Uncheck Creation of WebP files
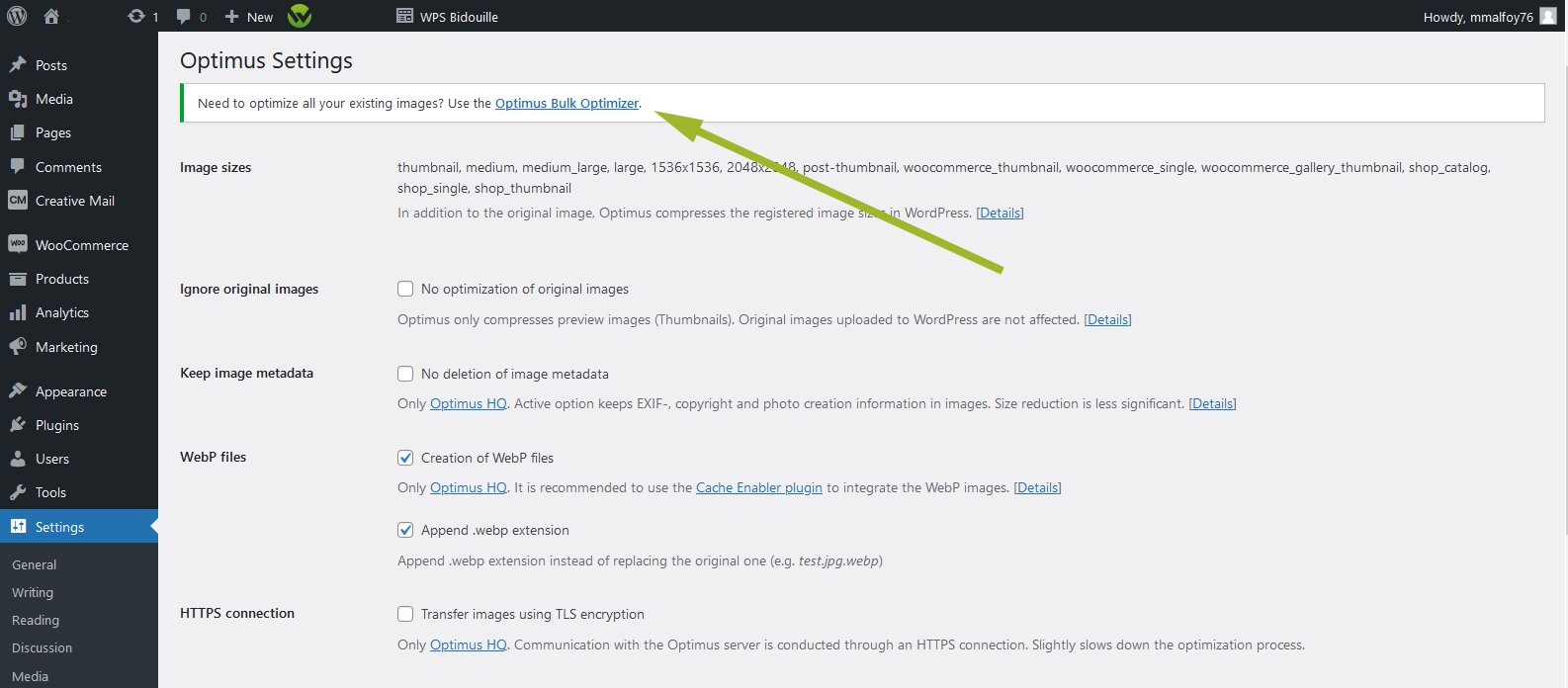The width and height of the screenshot is (1568, 688). click(x=405, y=458)
